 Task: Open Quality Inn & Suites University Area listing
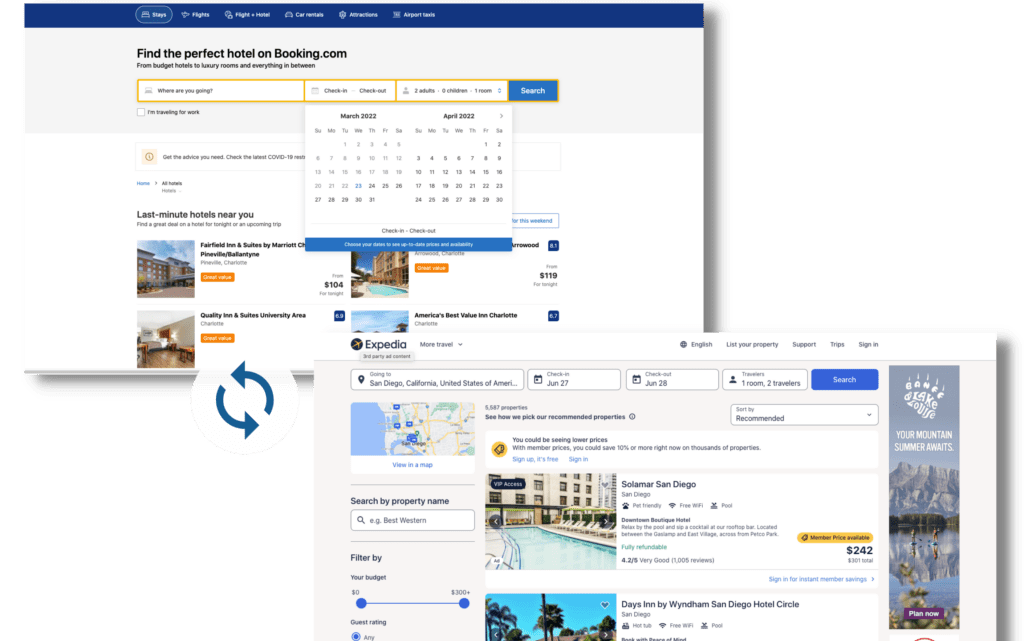tap(253, 315)
